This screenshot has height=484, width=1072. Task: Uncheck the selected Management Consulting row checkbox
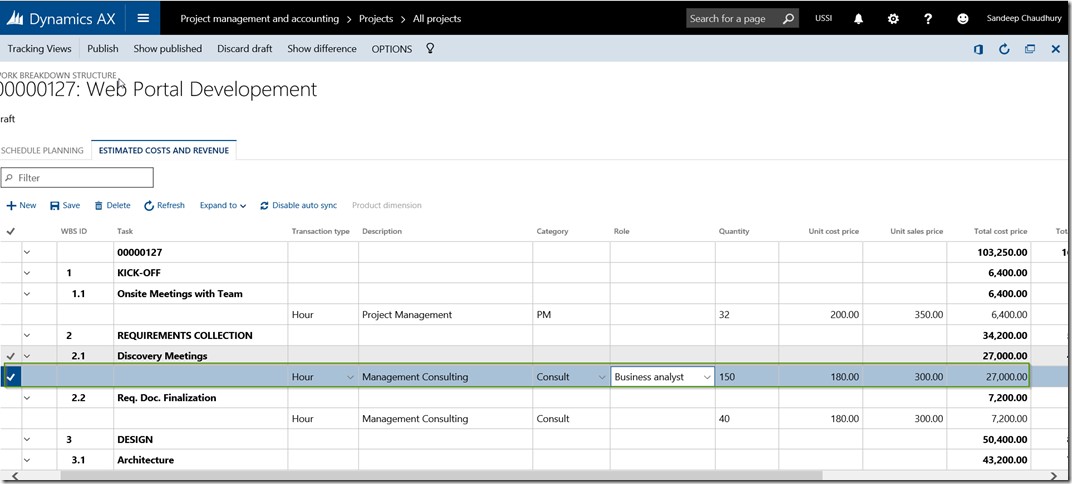(11, 377)
